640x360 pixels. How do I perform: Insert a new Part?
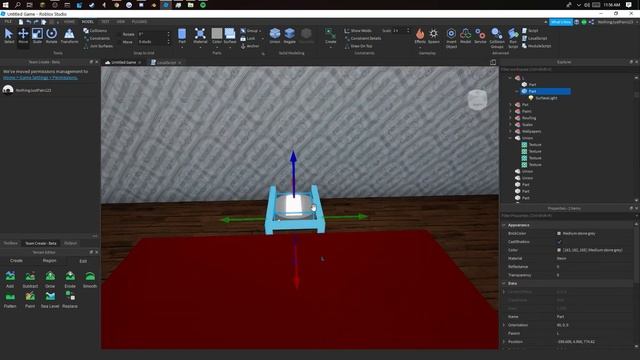(x=182, y=36)
